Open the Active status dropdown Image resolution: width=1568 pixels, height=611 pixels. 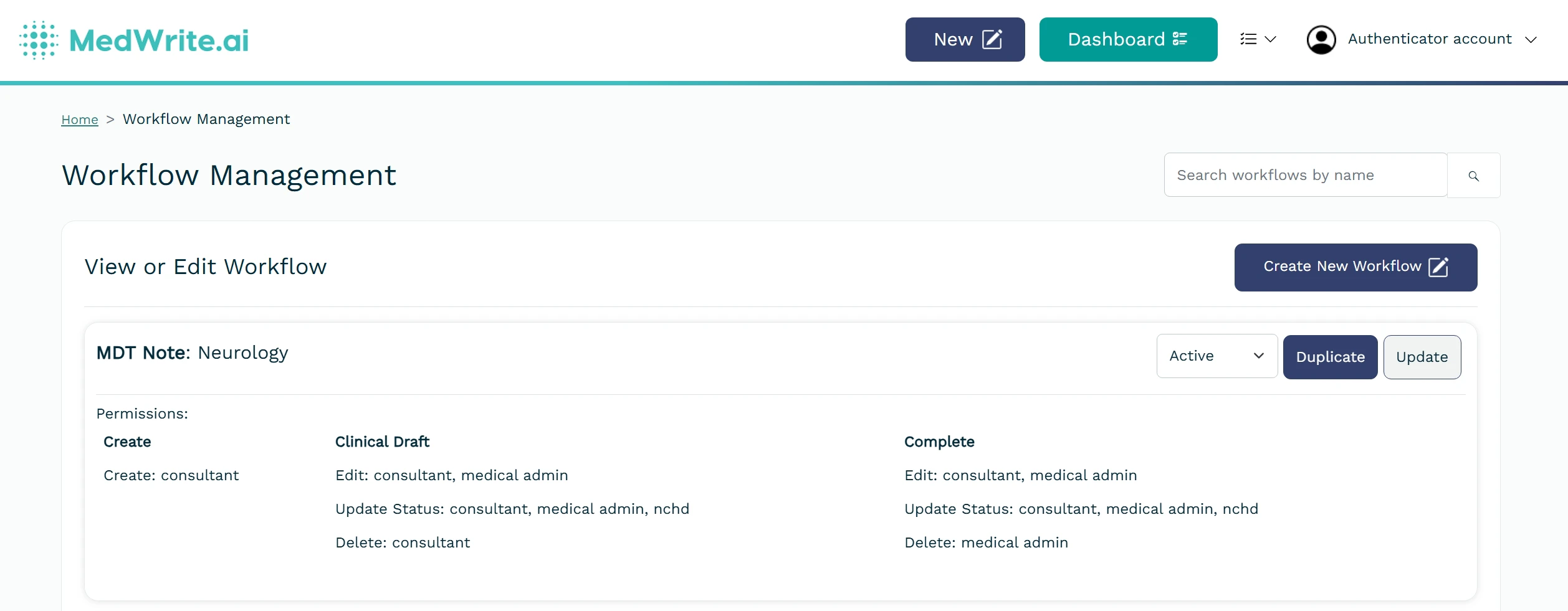(x=1216, y=356)
